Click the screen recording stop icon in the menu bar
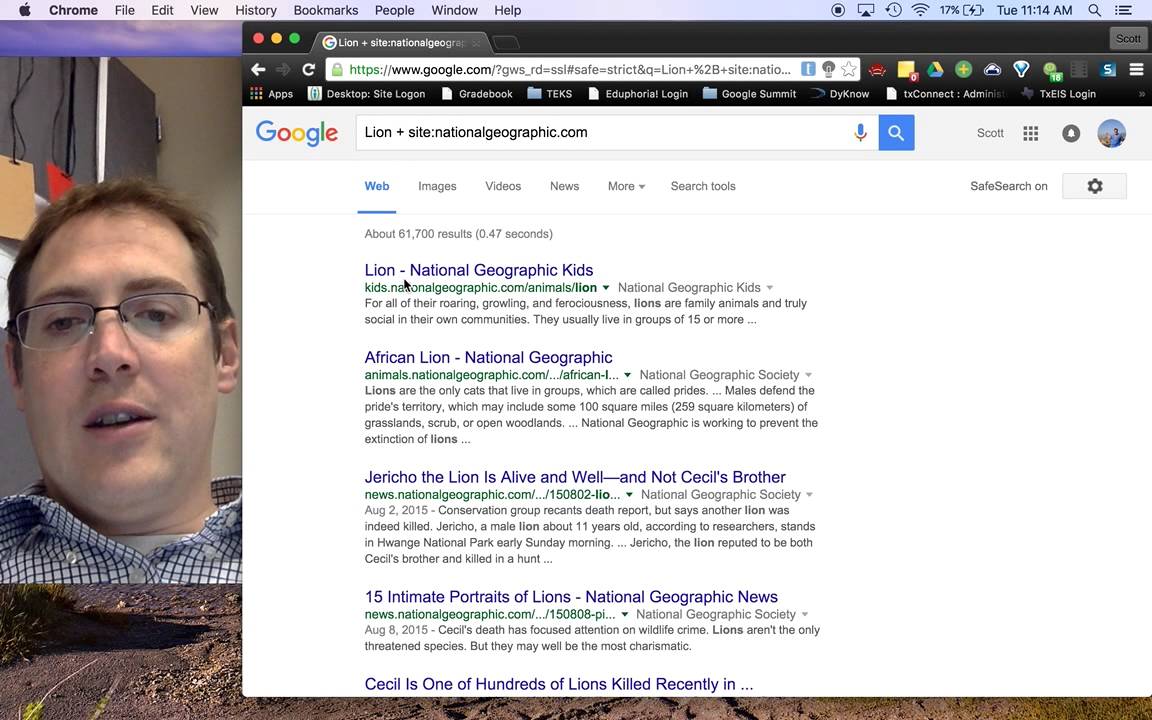 pyautogui.click(x=838, y=10)
